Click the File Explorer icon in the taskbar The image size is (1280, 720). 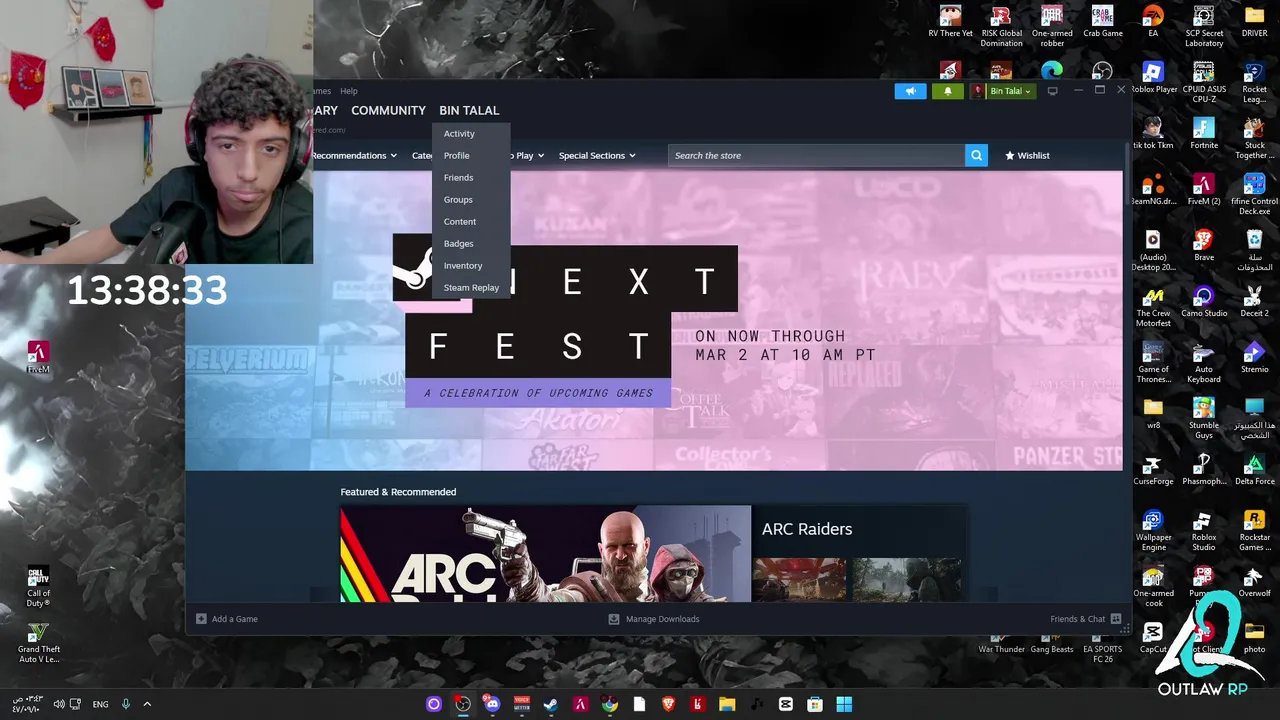coord(727,704)
